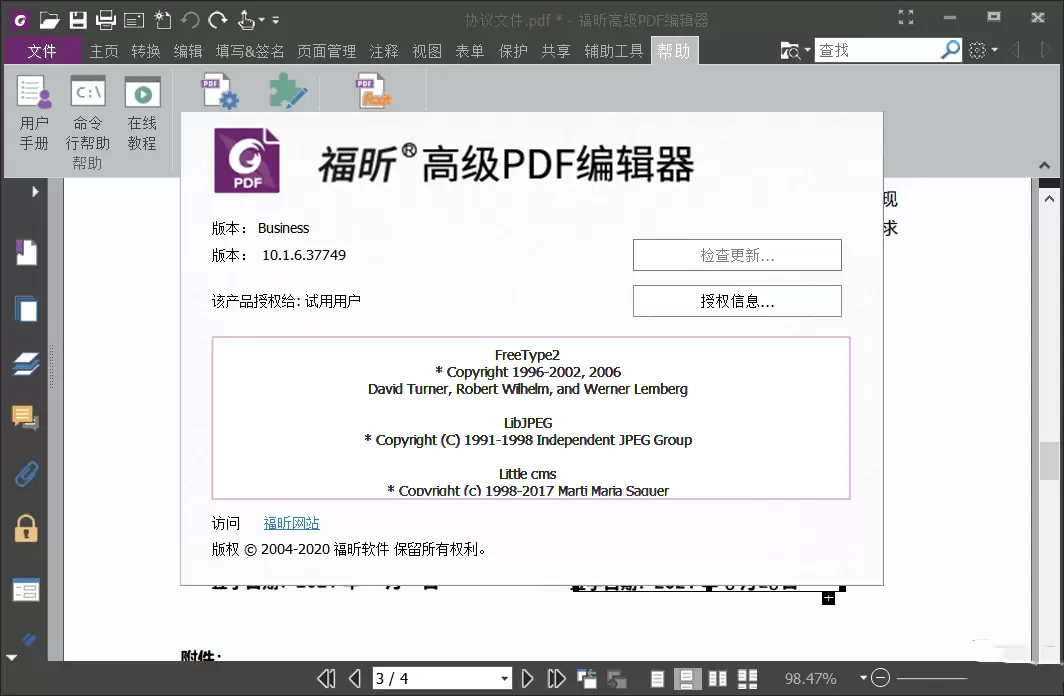Select continuous facing view mode
1064x696 pixels.
[x=747, y=678]
